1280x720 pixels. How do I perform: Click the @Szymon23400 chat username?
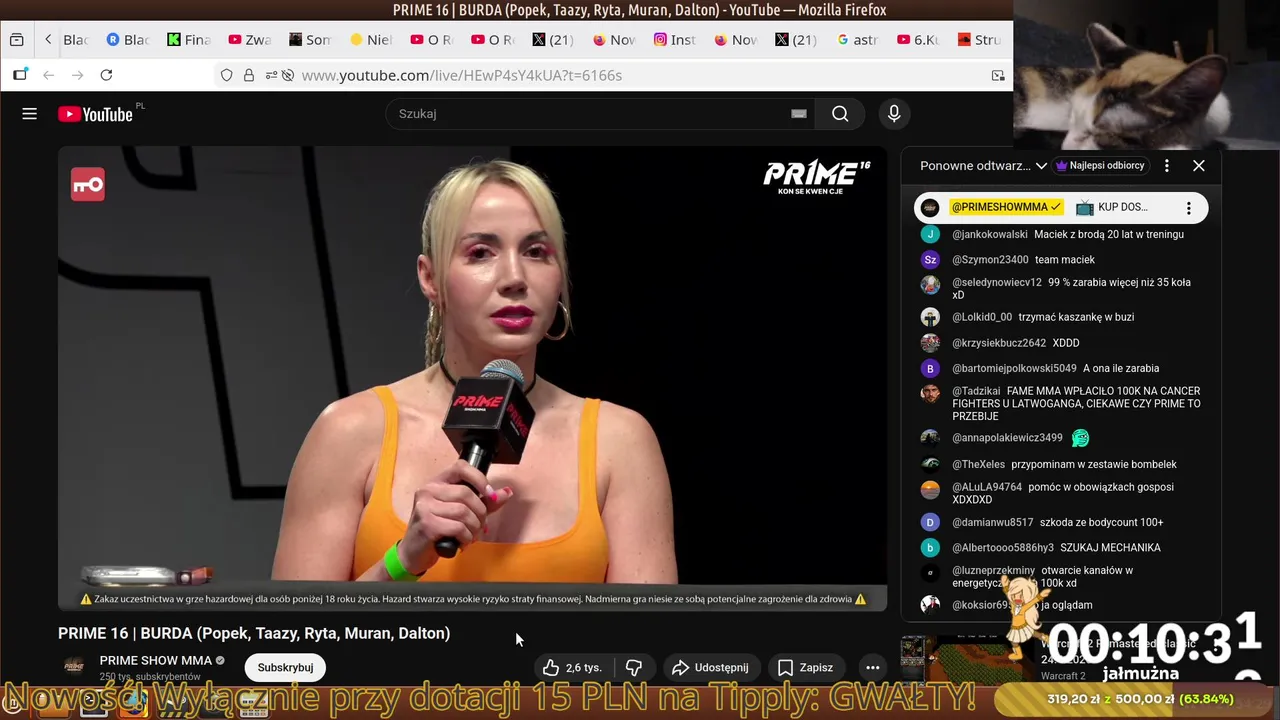pos(990,260)
